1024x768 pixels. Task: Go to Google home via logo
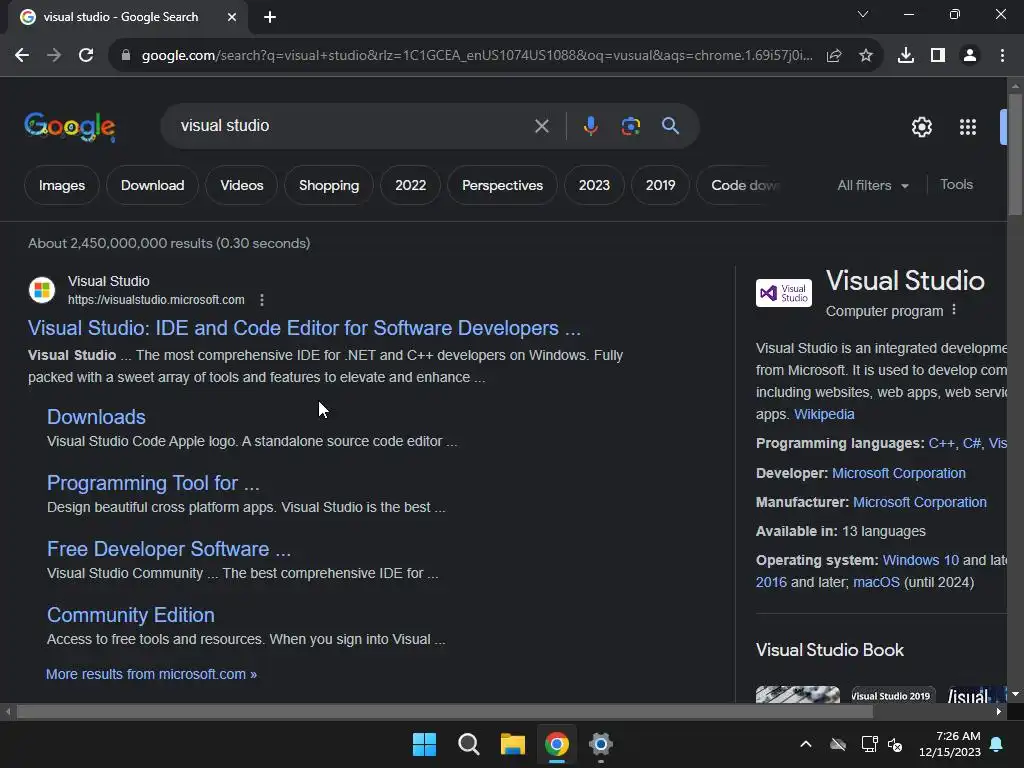coord(70,127)
